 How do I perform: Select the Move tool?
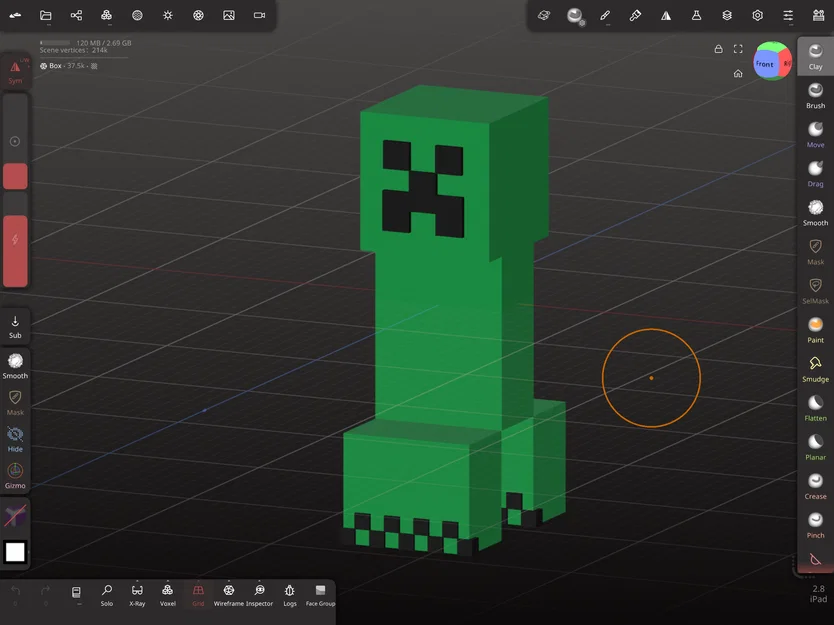coord(815,135)
